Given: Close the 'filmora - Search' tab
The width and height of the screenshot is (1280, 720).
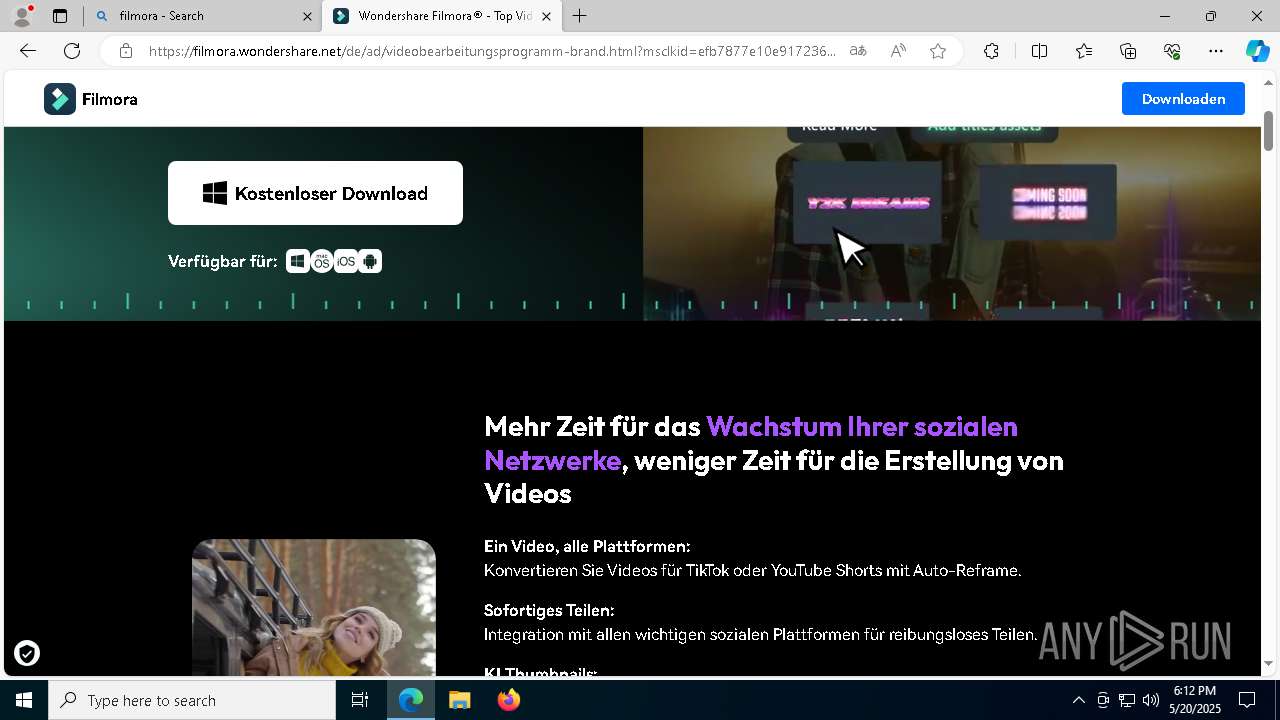Looking at the screenshot, I should click(x=307, y=16).
